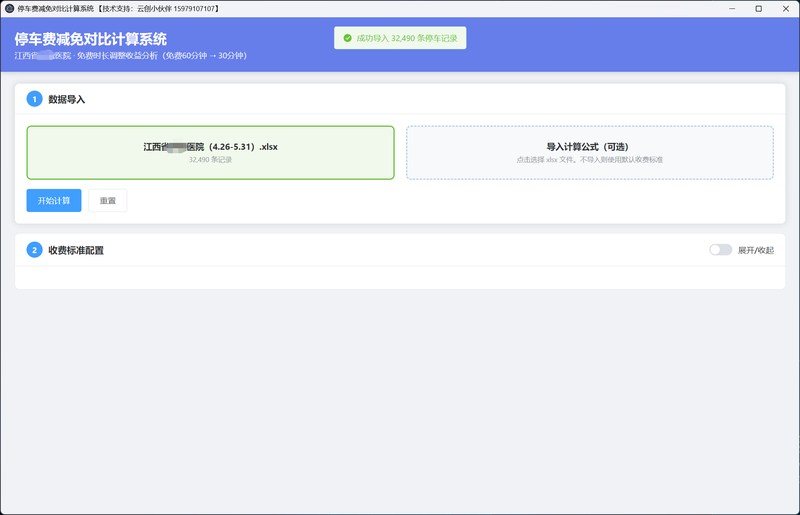800x515 pixels.
Task: Expand the 收费标准配置 section header
Action: tap(76, 251)
